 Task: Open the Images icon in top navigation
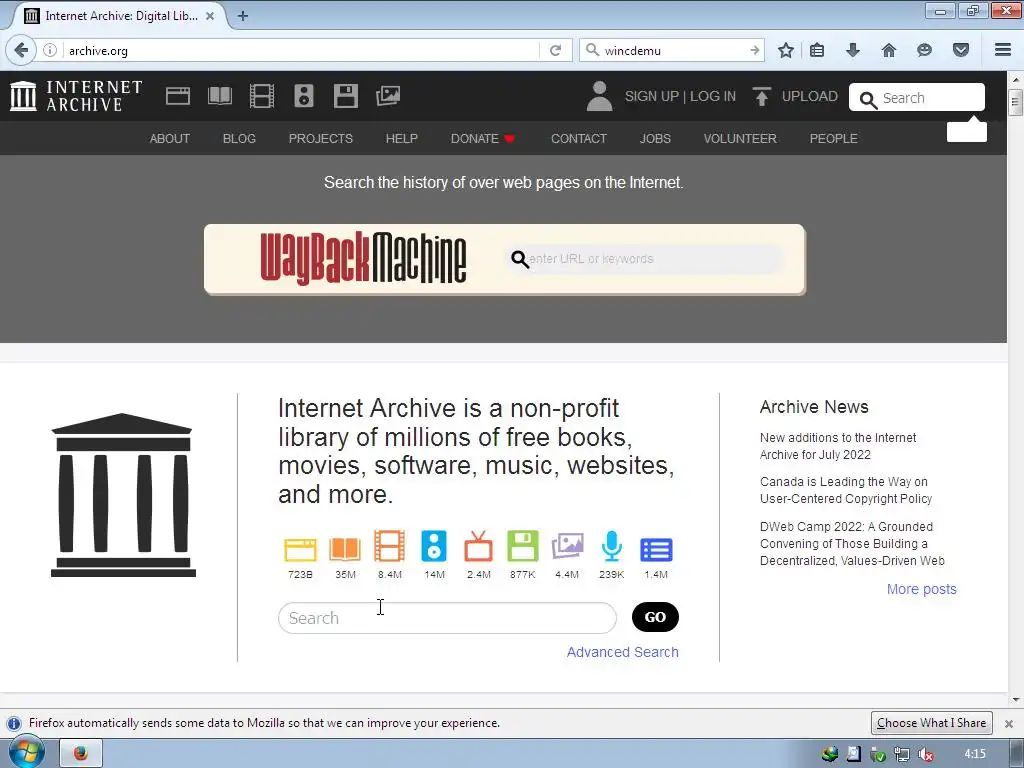pos(388,96)
